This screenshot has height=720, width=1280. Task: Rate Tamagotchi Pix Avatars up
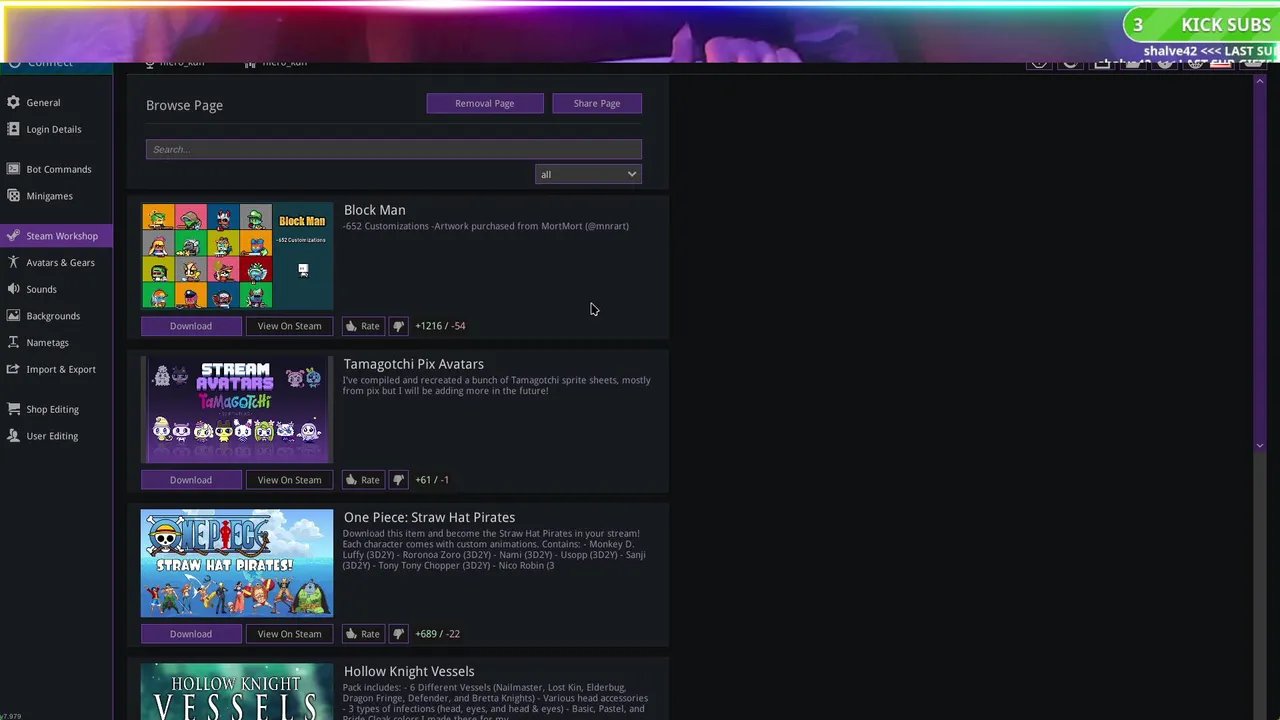point(362,480)
